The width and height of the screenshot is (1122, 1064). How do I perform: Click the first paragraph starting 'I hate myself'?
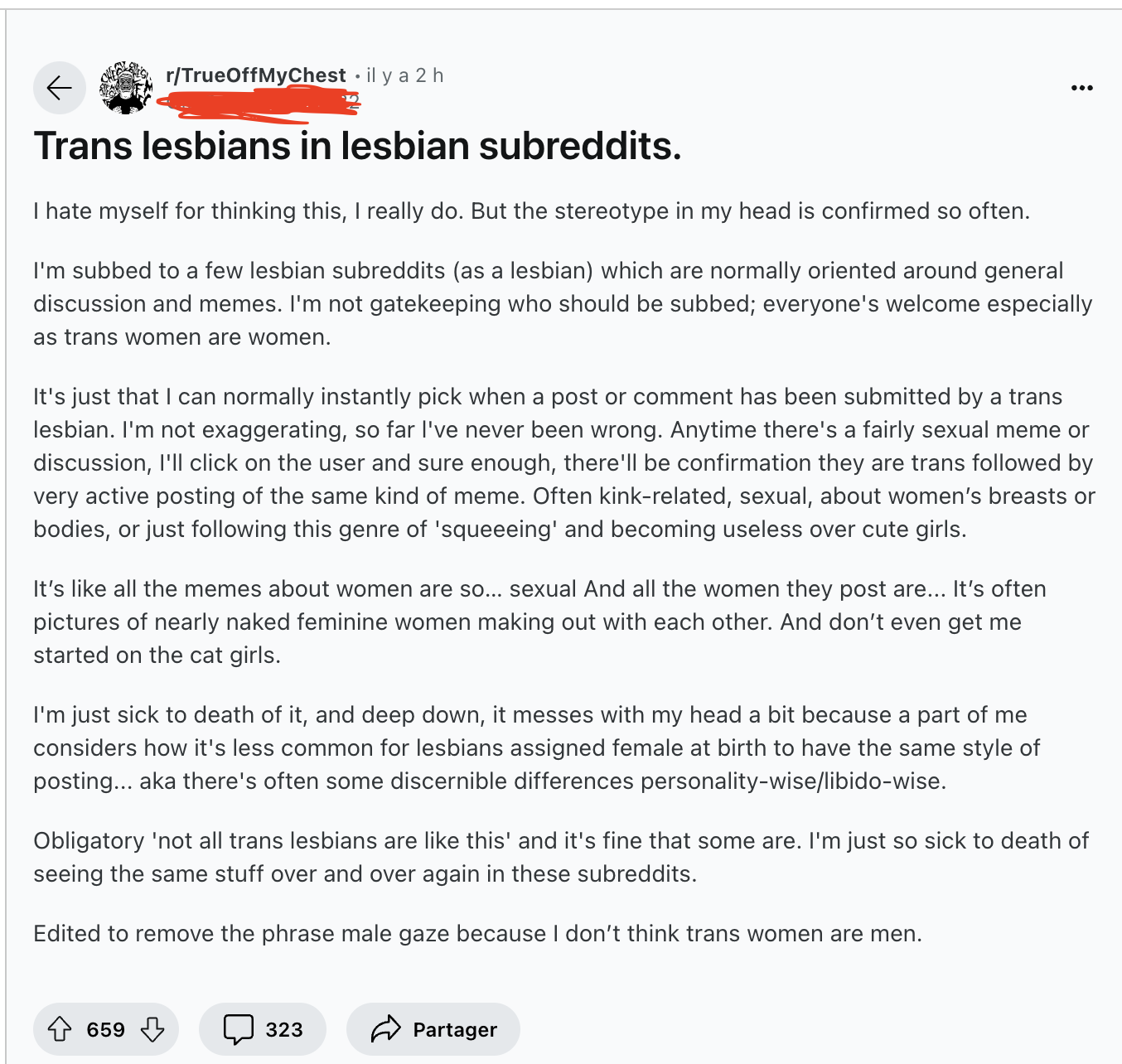click(x=532, y=211)
